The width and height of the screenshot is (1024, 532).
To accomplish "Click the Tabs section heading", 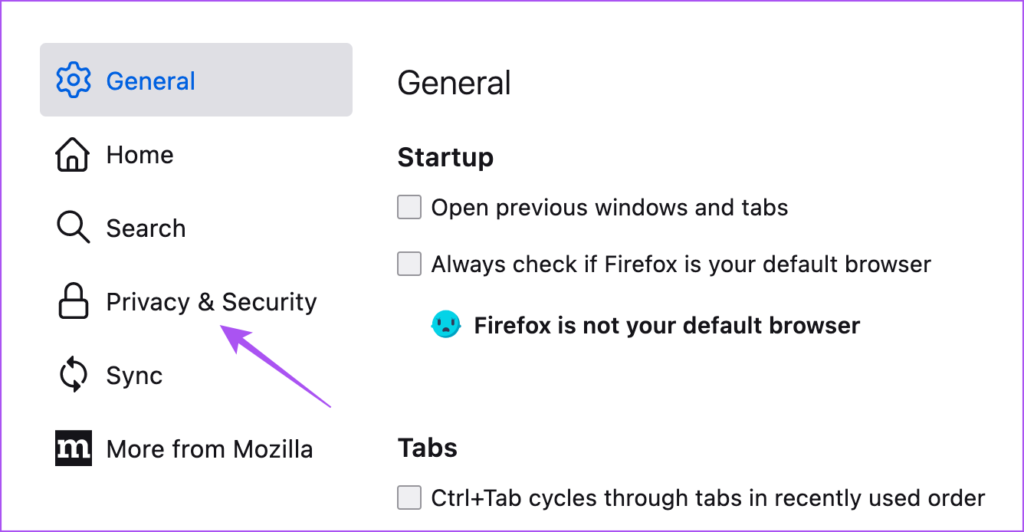I will 427,446.
